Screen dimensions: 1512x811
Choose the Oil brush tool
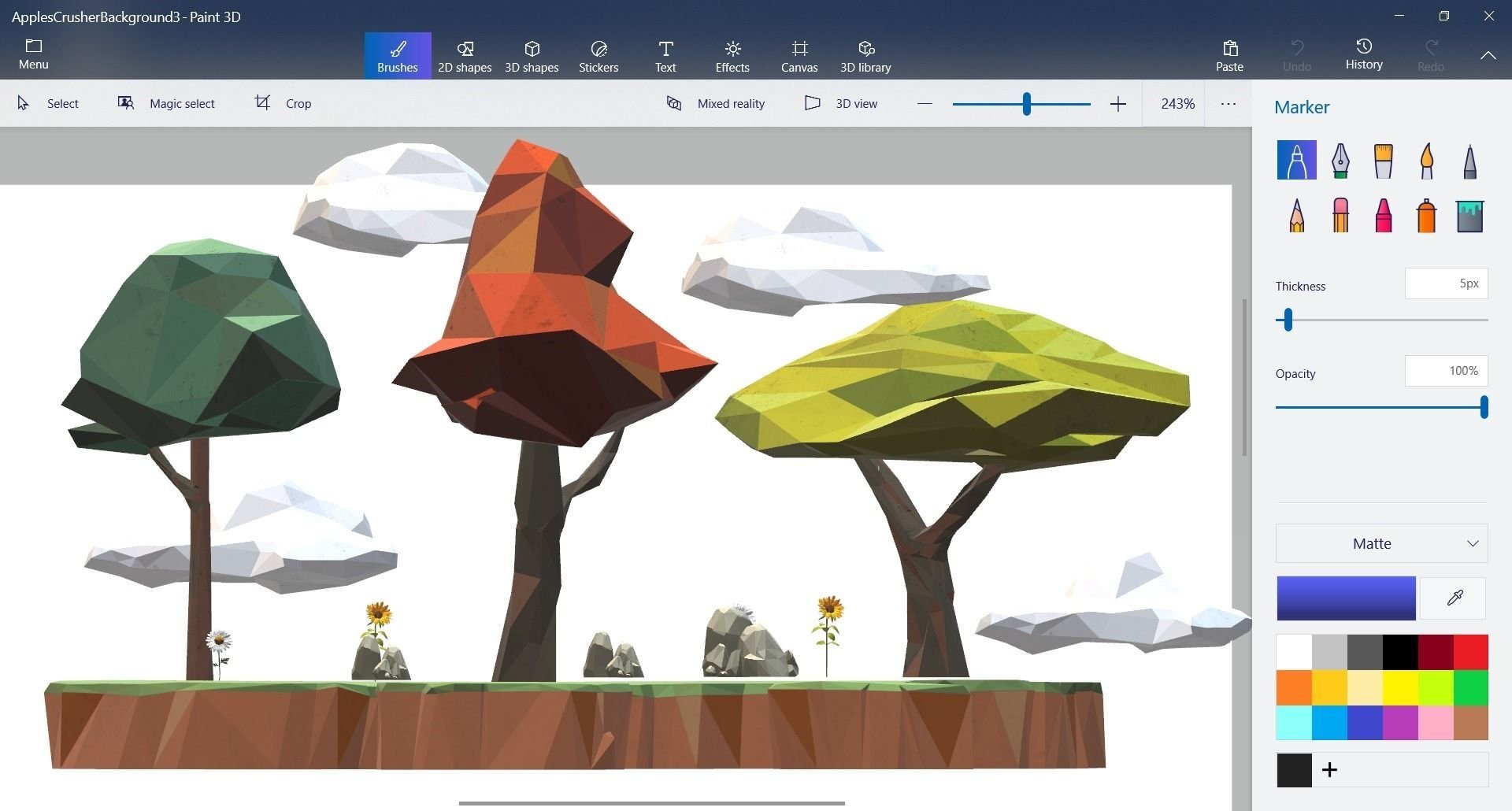1383,161
